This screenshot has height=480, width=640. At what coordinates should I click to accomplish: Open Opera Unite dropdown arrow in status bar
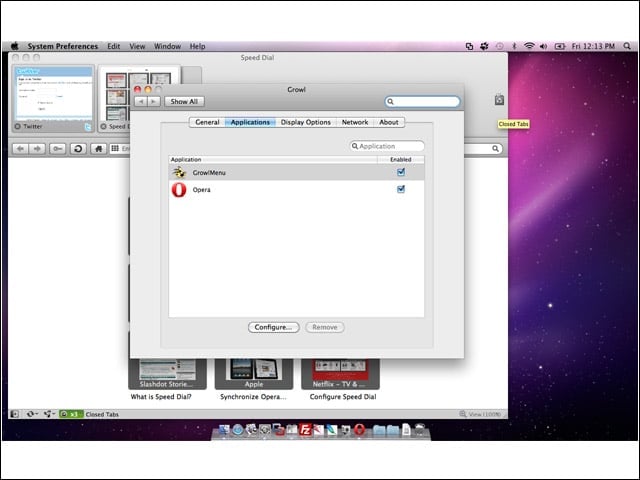[54, 414]
